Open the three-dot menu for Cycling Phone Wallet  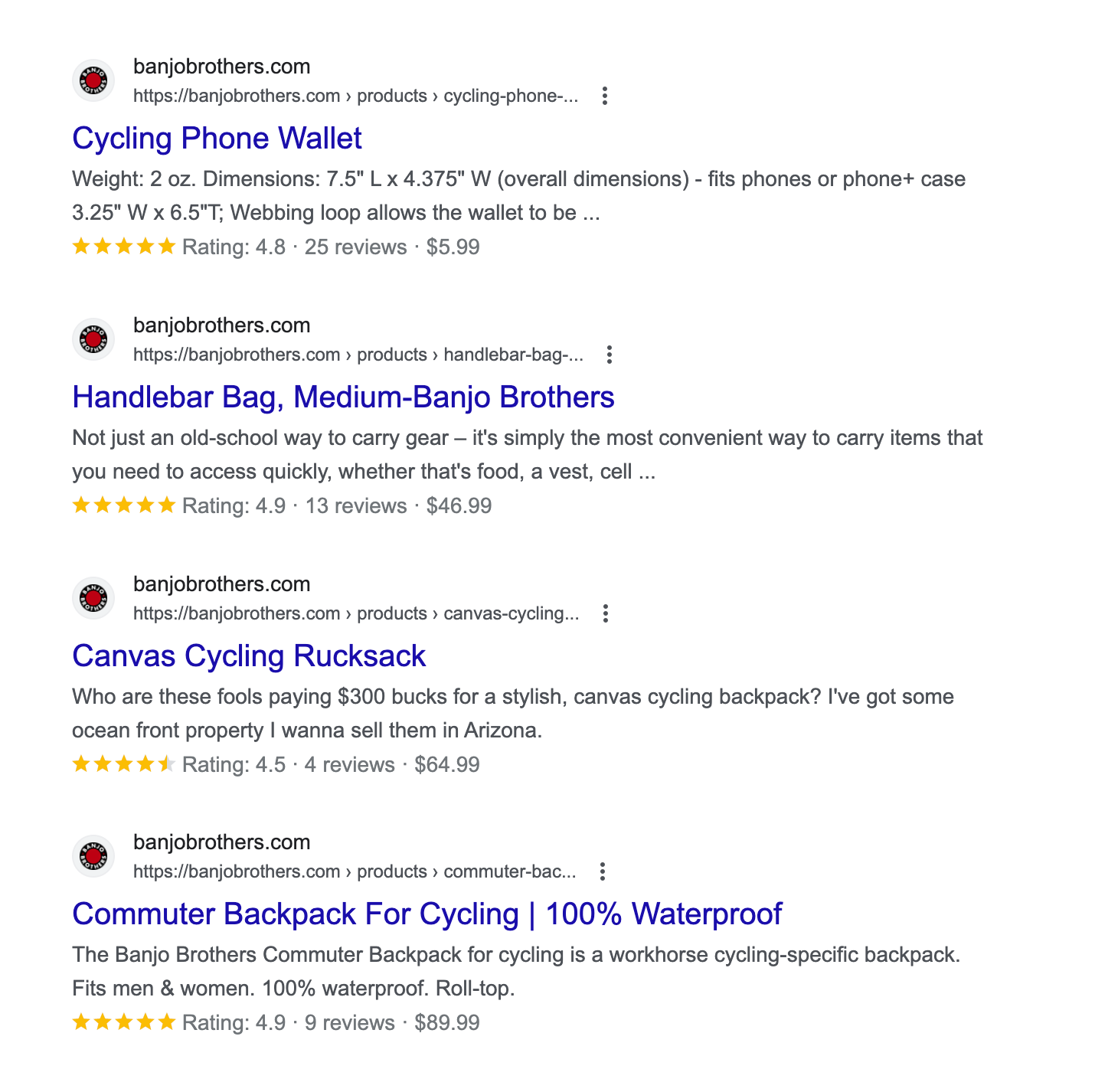605,96
